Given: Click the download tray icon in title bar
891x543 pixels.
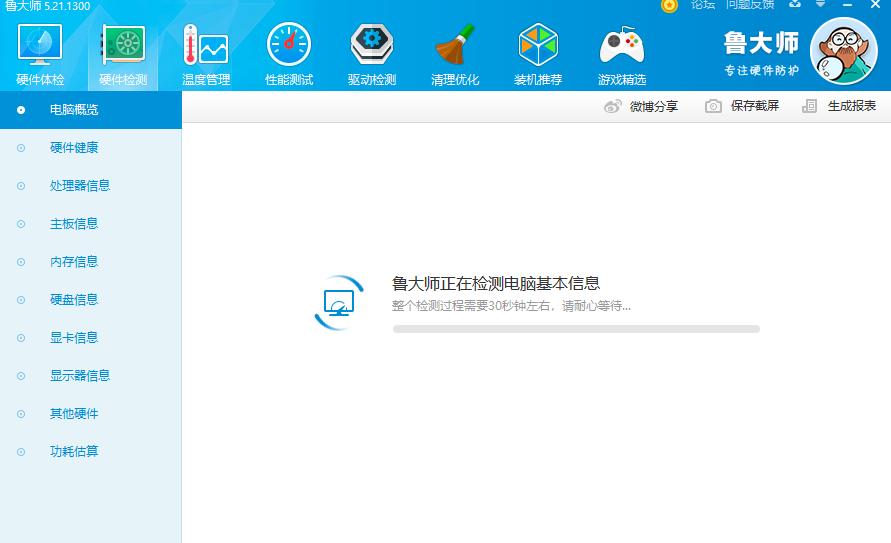Looking at the screenshot, I should point(795,4).
